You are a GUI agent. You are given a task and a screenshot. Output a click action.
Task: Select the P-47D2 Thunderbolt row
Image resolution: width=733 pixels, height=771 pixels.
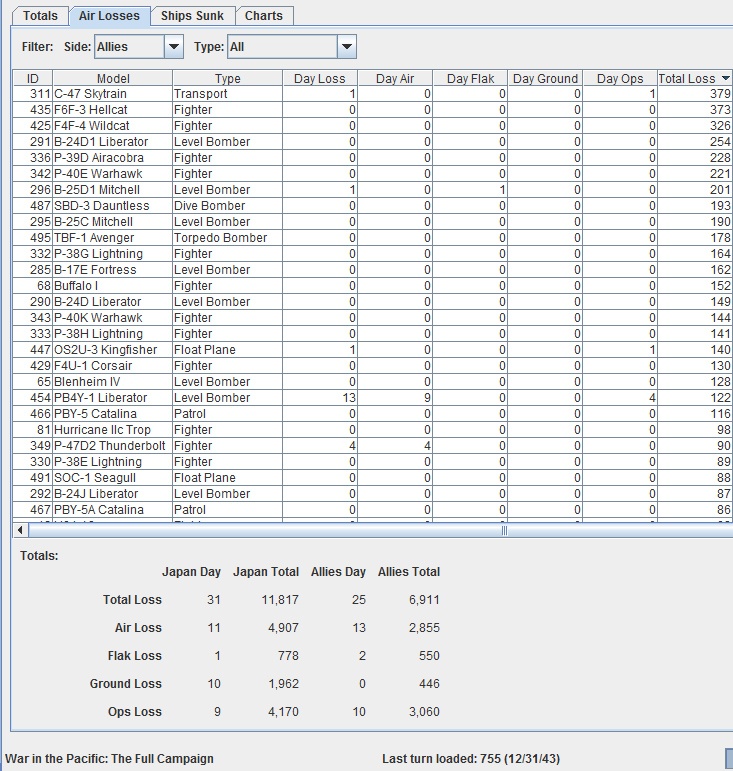[373, 446]
